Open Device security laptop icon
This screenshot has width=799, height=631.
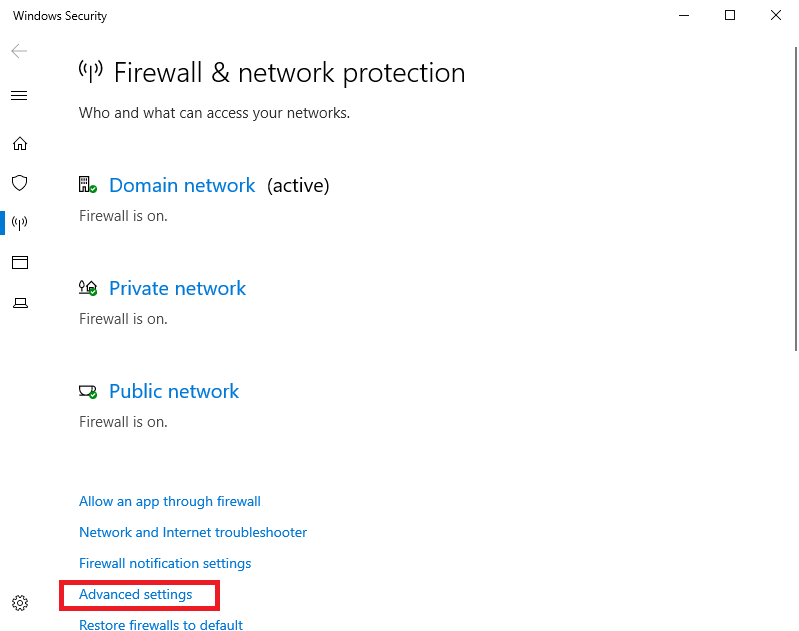[20, 303]
